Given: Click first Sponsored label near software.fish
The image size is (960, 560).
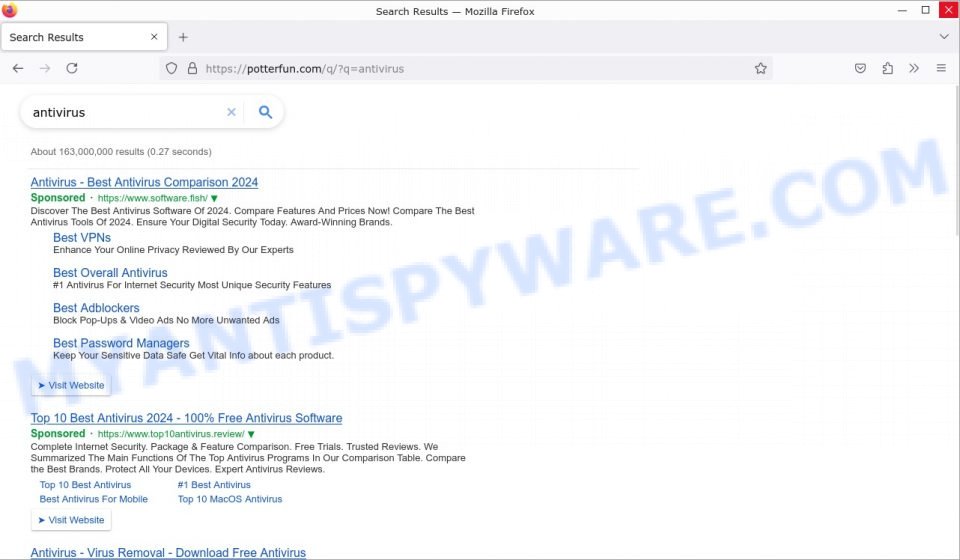Looking at the screenshot, I should click(x=58, y=198).
